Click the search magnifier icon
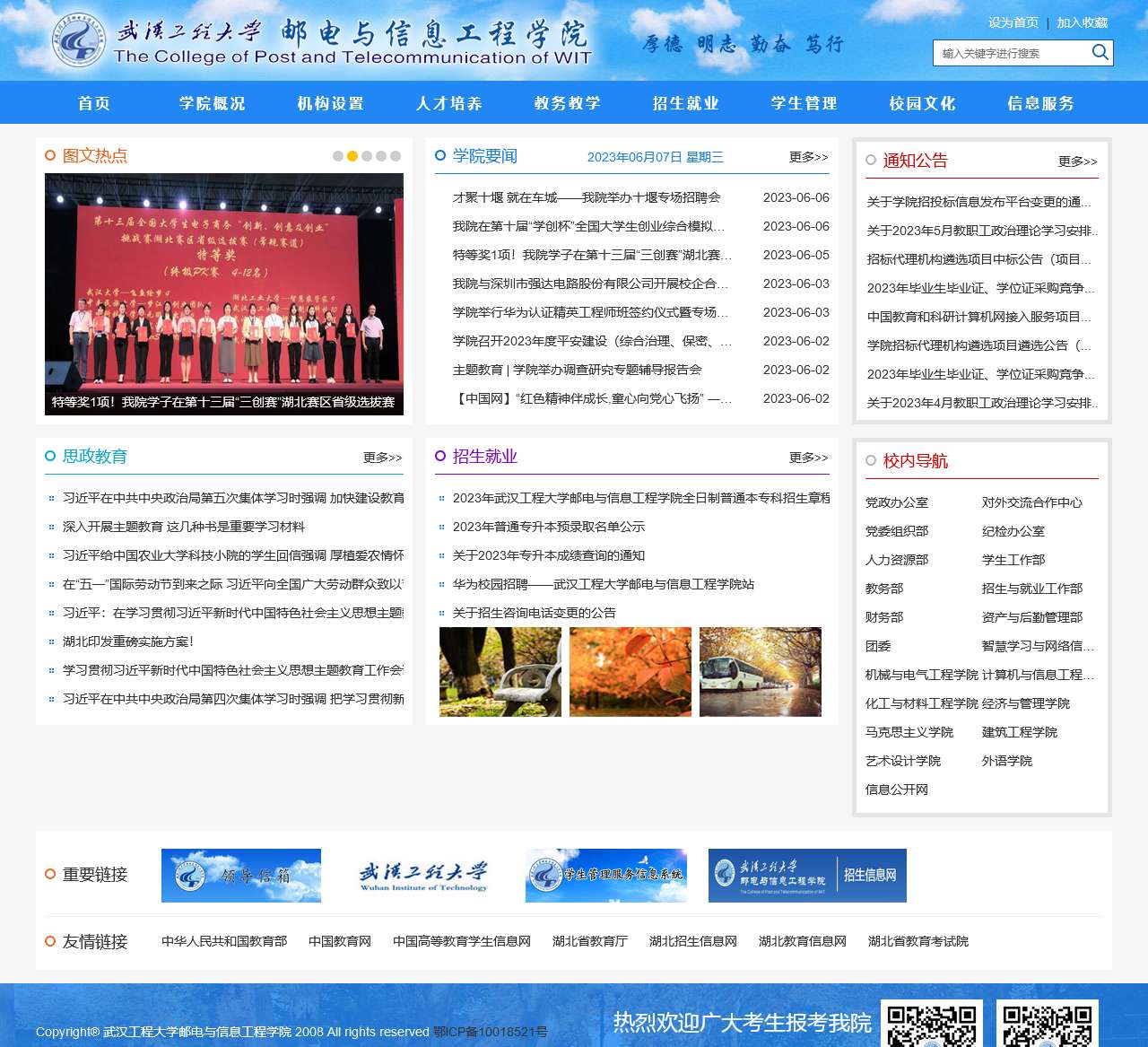1148x1047 pixels. 1100,53
